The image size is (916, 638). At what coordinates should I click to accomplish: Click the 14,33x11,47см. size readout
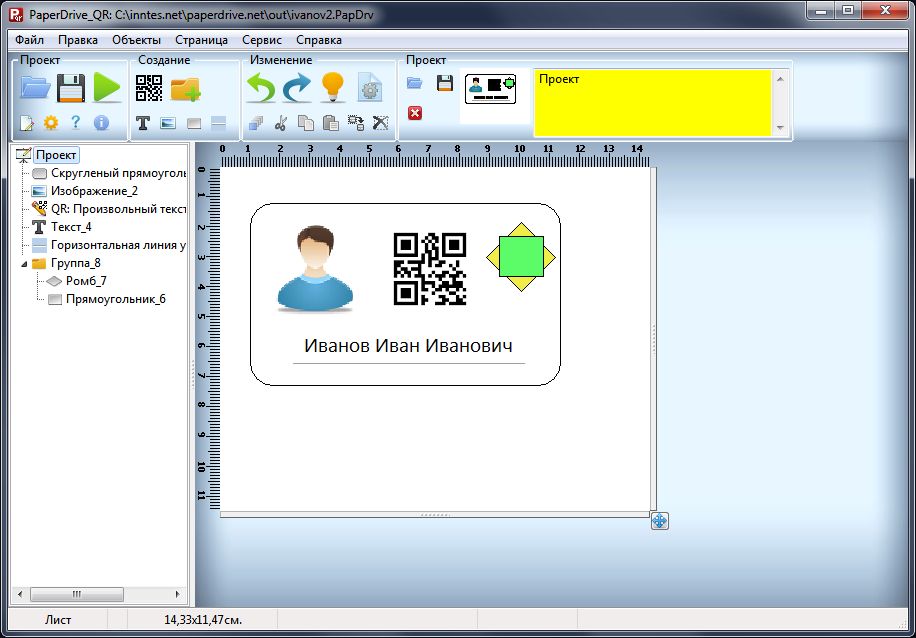[x=203, y=620]
